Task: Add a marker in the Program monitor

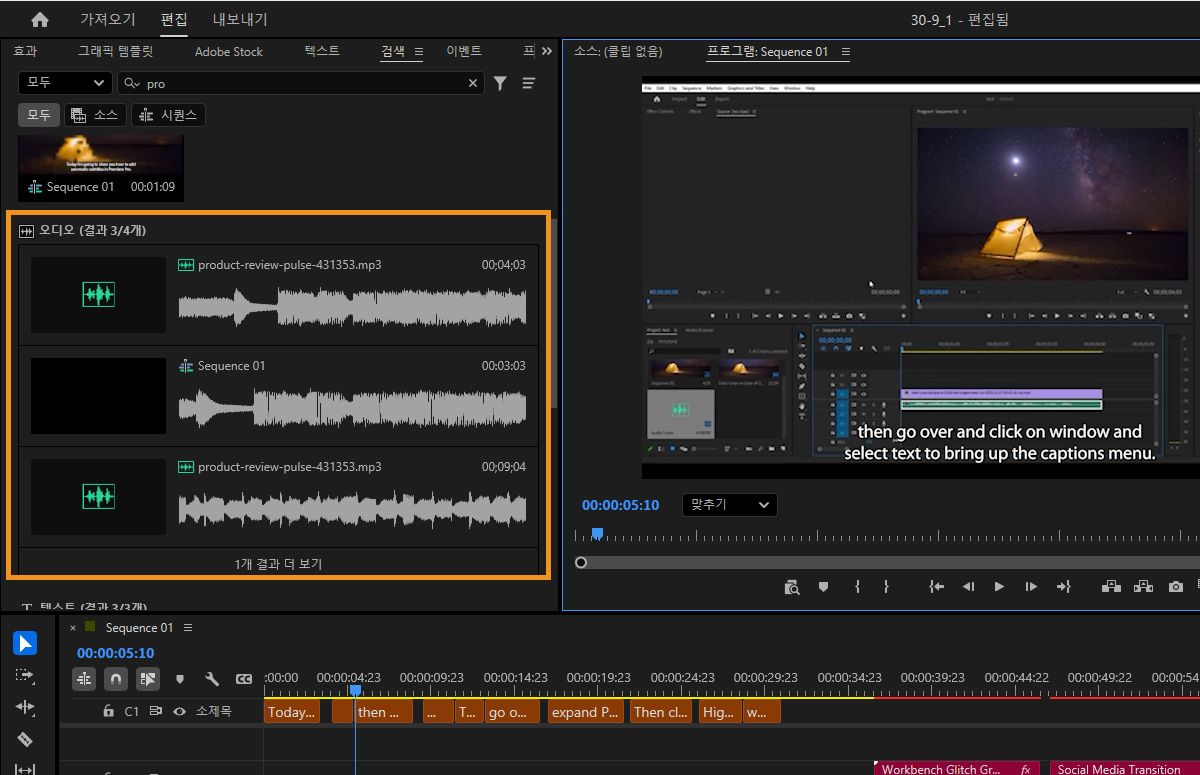Action: tap(823, 587)
